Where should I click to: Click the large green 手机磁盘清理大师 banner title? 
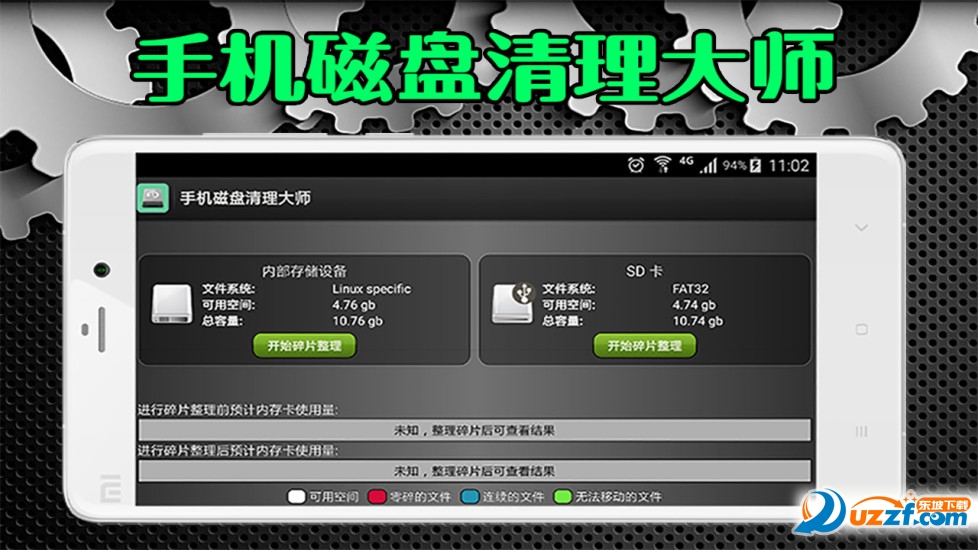(x=483, y=67)
